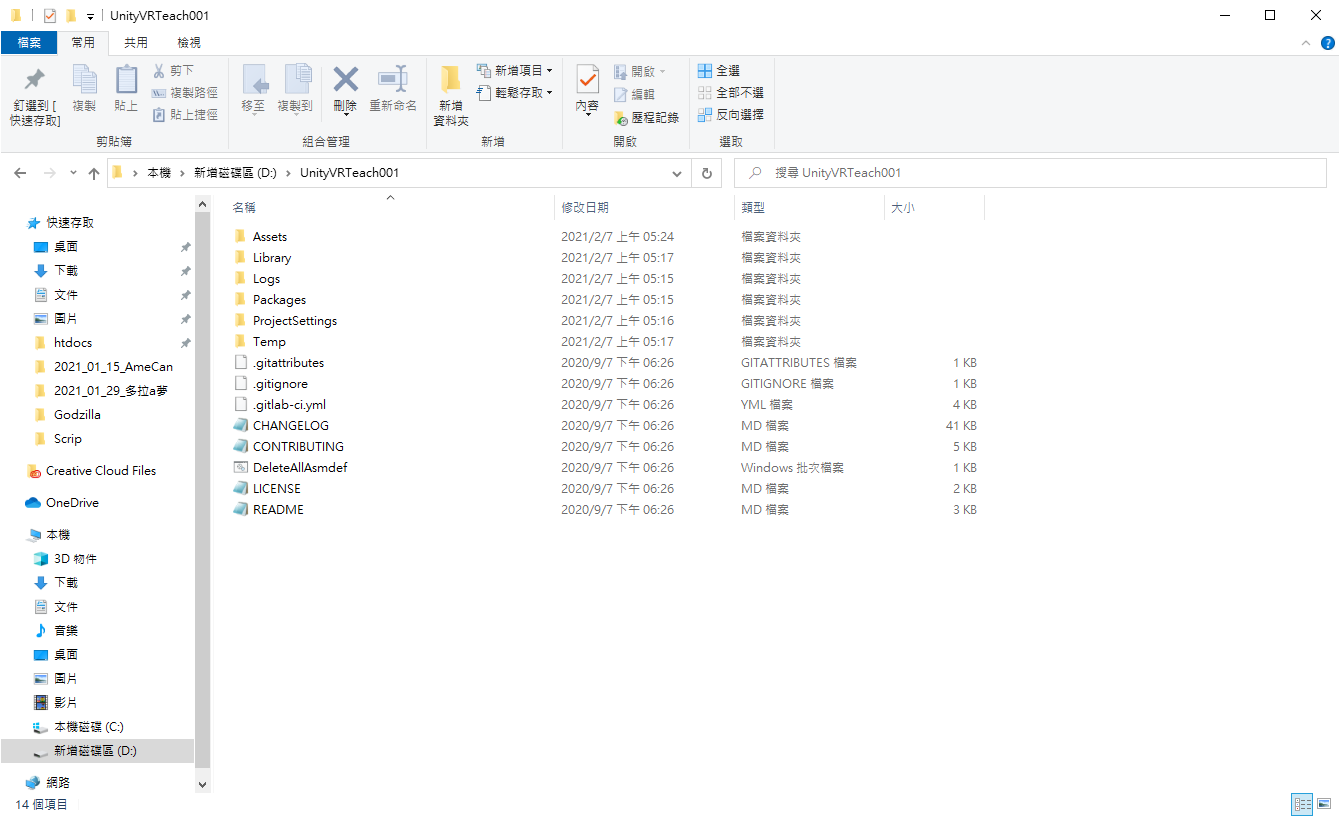
Task: Open the address bar history dropdown
Action: (677, 173)
